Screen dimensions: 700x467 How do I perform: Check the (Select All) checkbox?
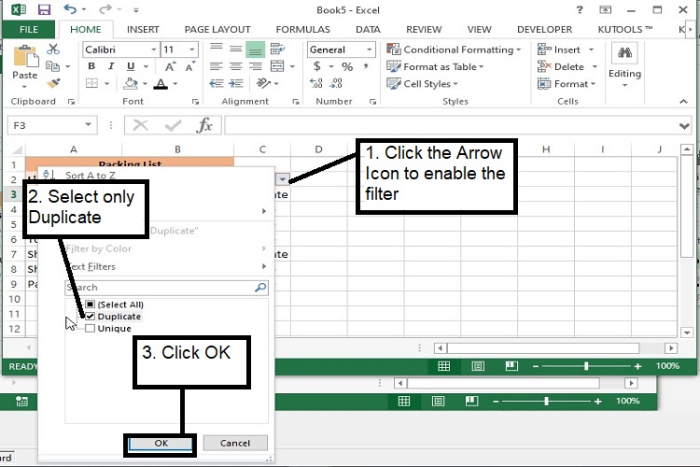click(90, 304)
